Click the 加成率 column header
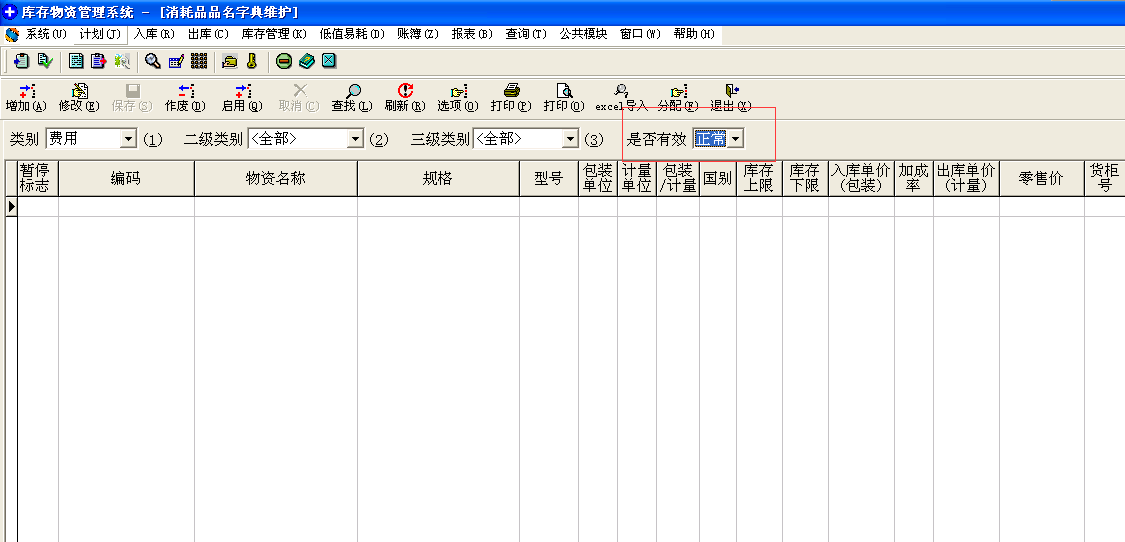Viewport: 1125px width, 542px height. coord(913,179)
